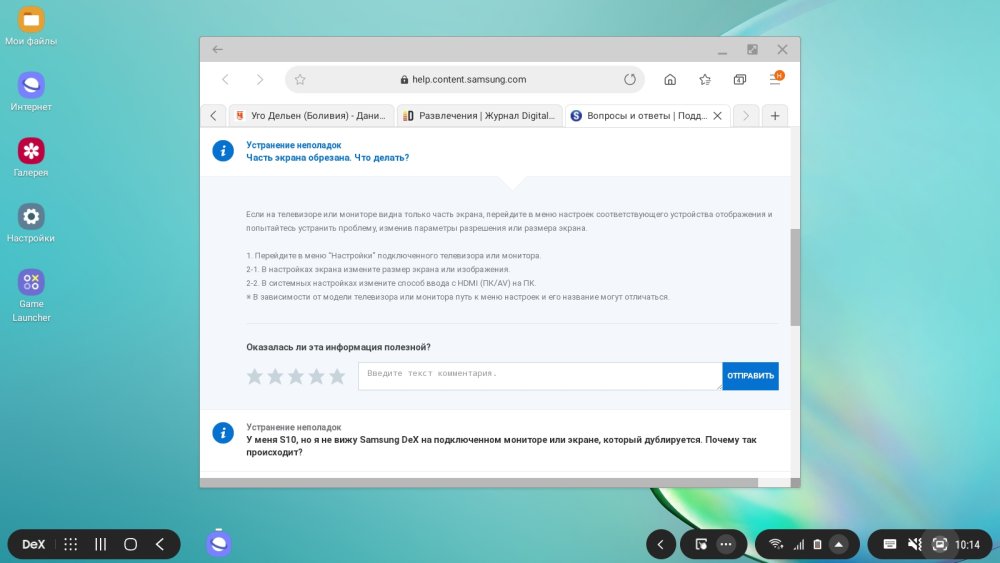Click the DeX button in the taskbar
Viewport: 1000px width, 563px height.
pos(34,544)
